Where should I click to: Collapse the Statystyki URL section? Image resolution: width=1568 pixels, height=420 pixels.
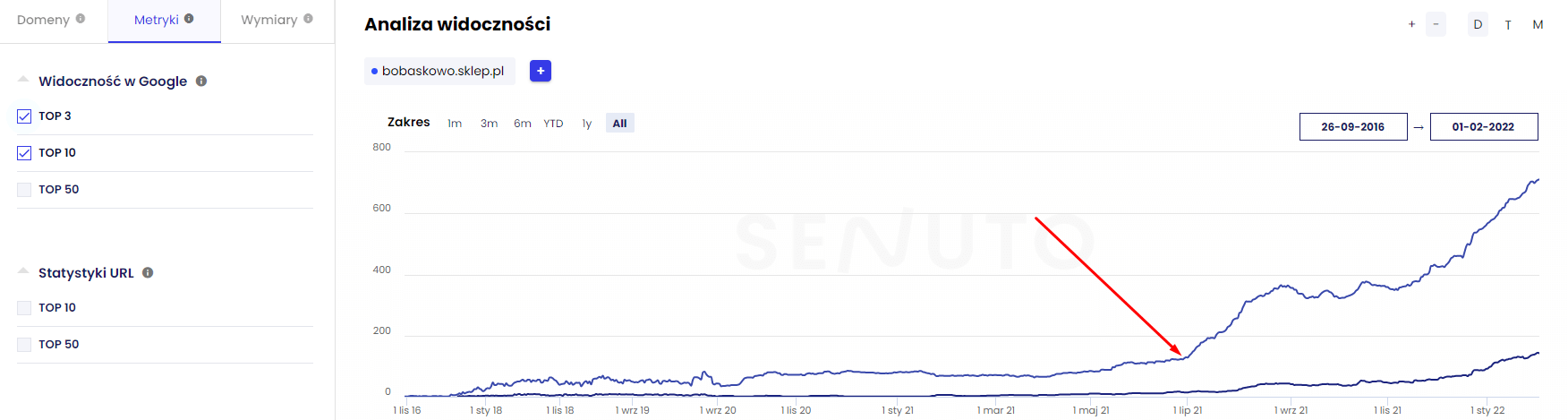click(23, 271)
